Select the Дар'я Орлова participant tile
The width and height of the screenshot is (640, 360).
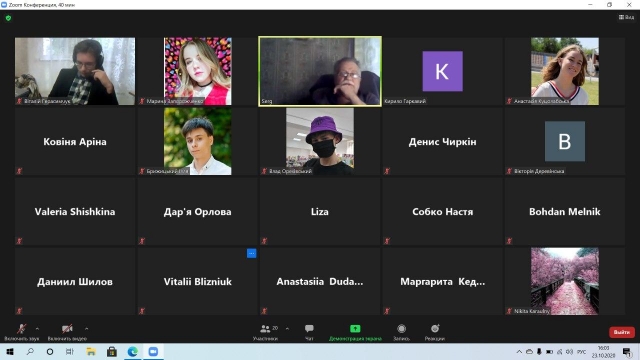198,211
